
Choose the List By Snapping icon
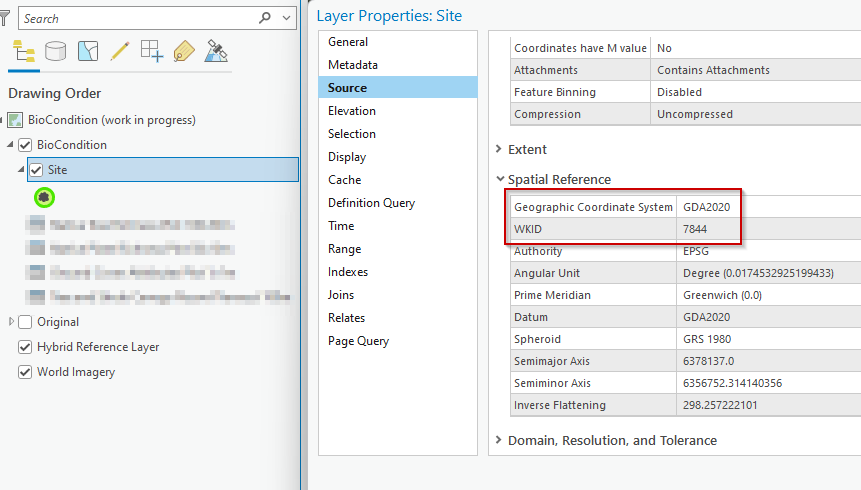[x=152, y=51]
